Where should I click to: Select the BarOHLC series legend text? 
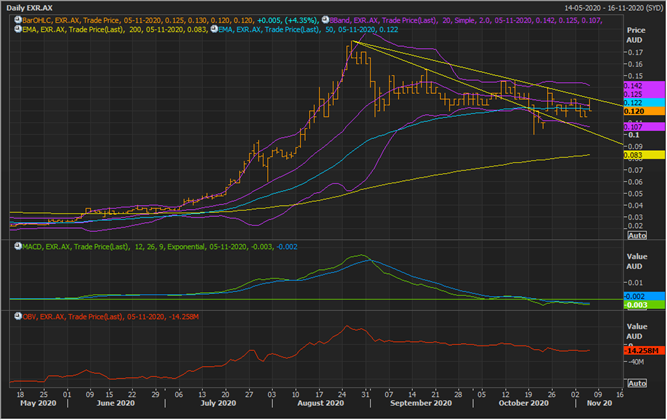[x=138, y=20]
